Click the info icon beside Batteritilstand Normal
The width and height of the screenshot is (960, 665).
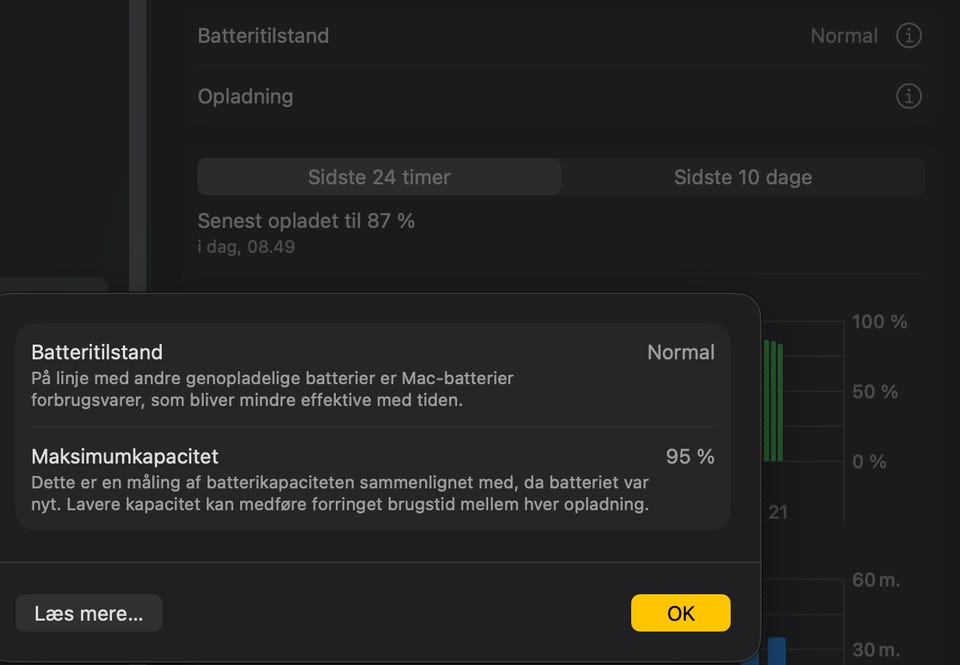(x=909, y=36)
